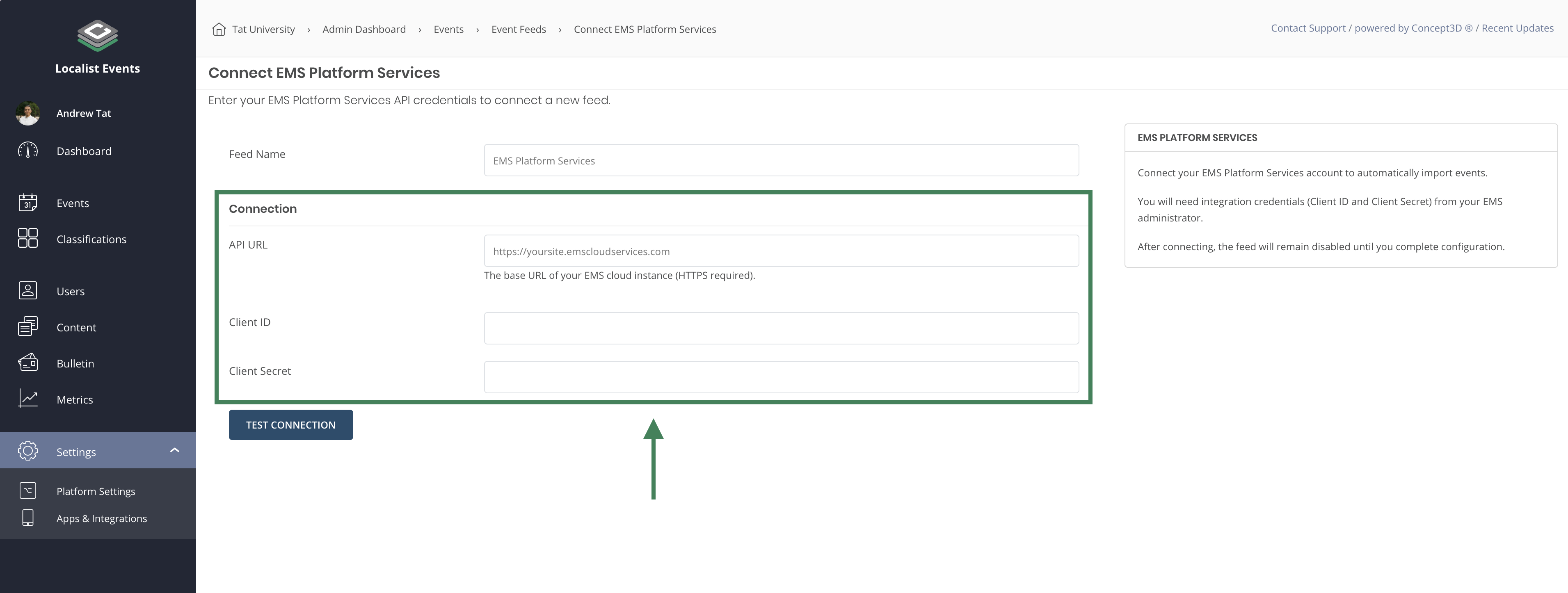Click the Platform Settings icon

pyautogui.click(x=28, y=490)
